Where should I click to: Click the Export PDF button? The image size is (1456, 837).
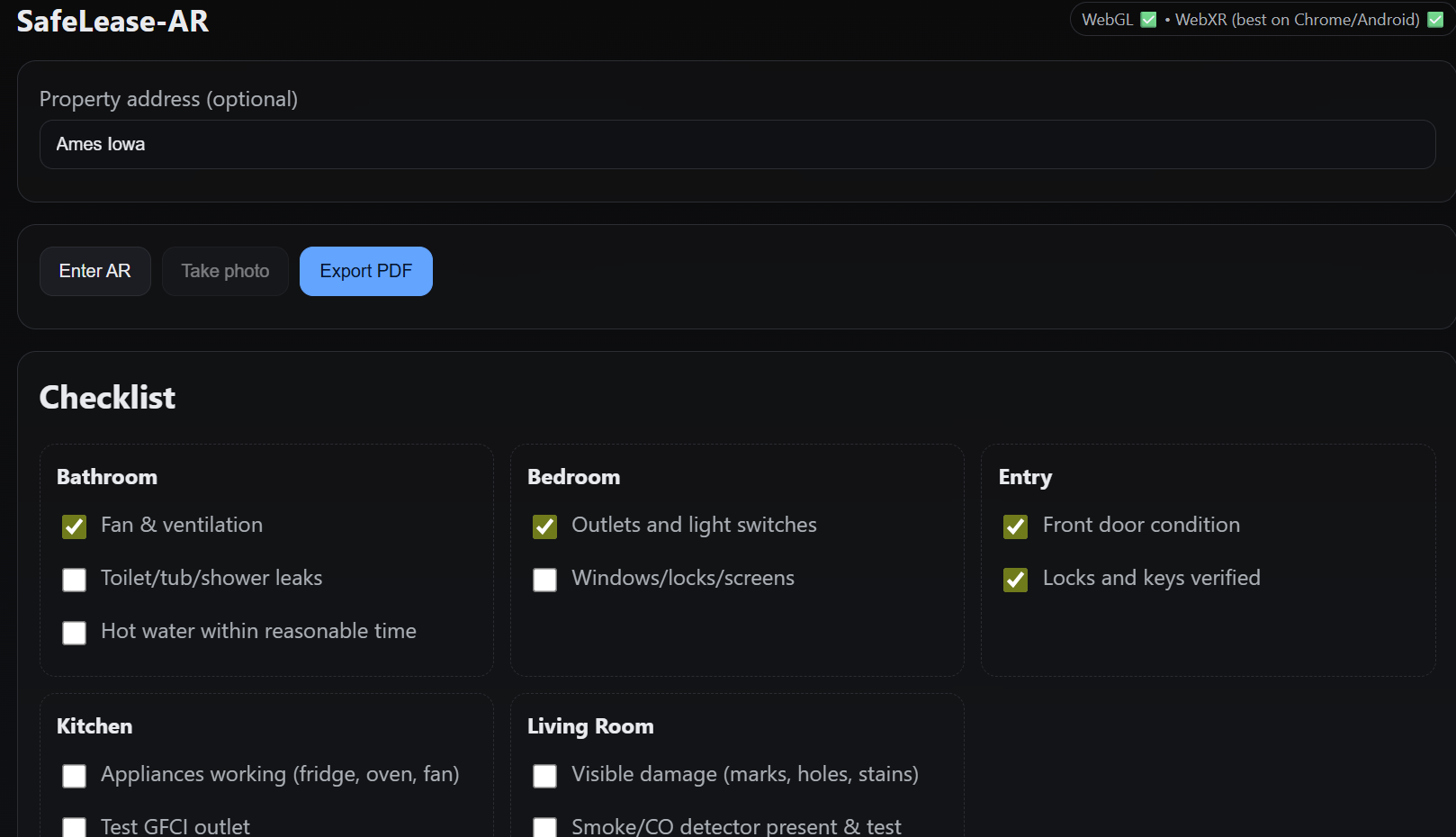click(365, 271)
